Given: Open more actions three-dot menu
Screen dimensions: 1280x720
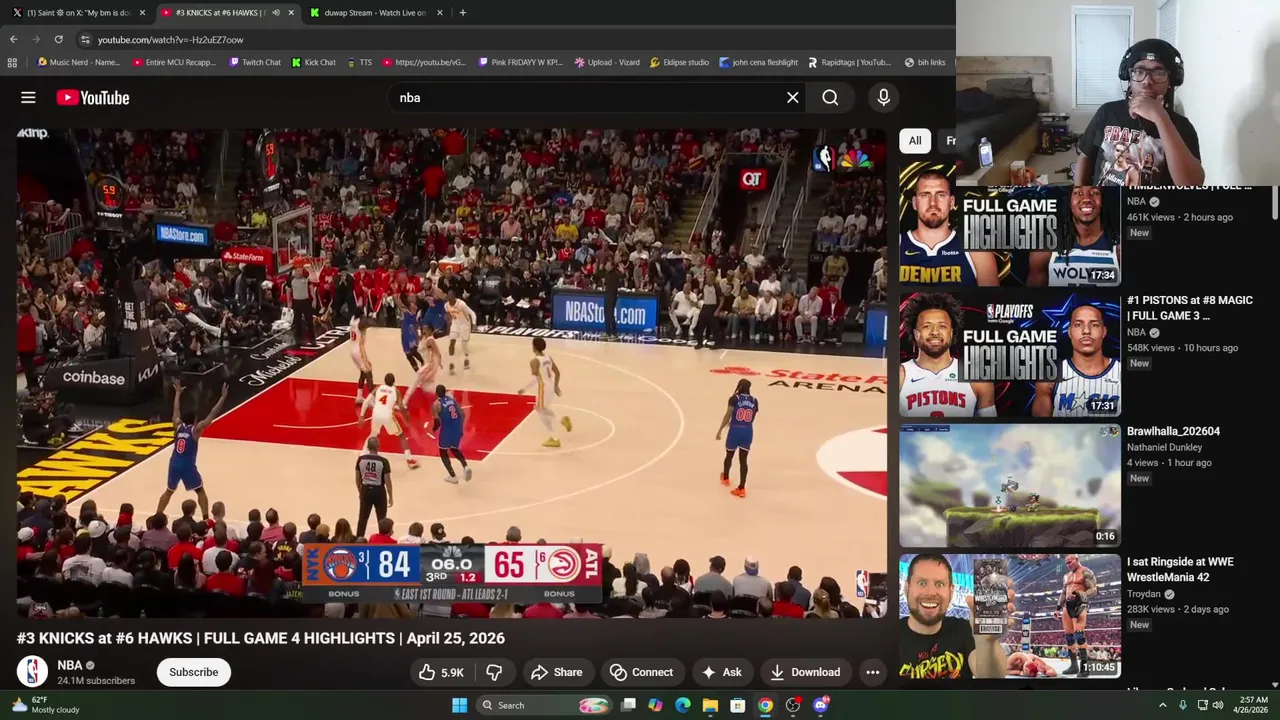Looking at the screenshot, I should 872,672.
